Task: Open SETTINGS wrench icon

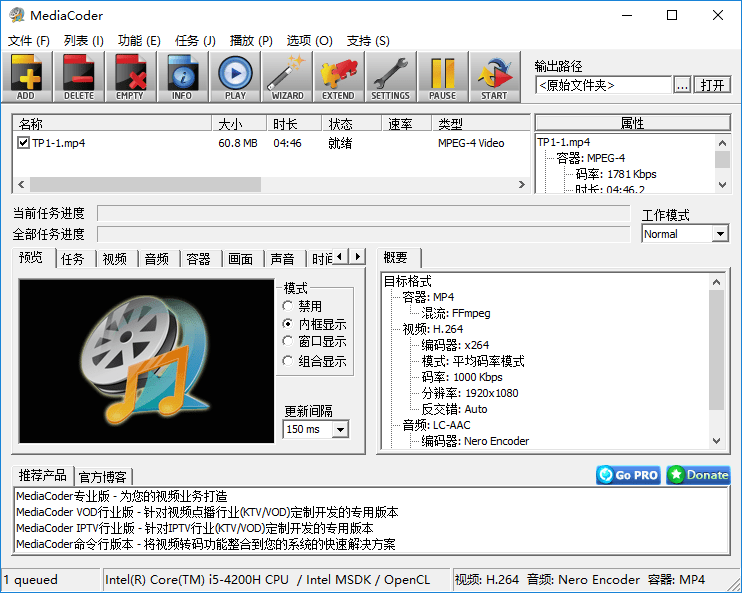Action: 390,76
